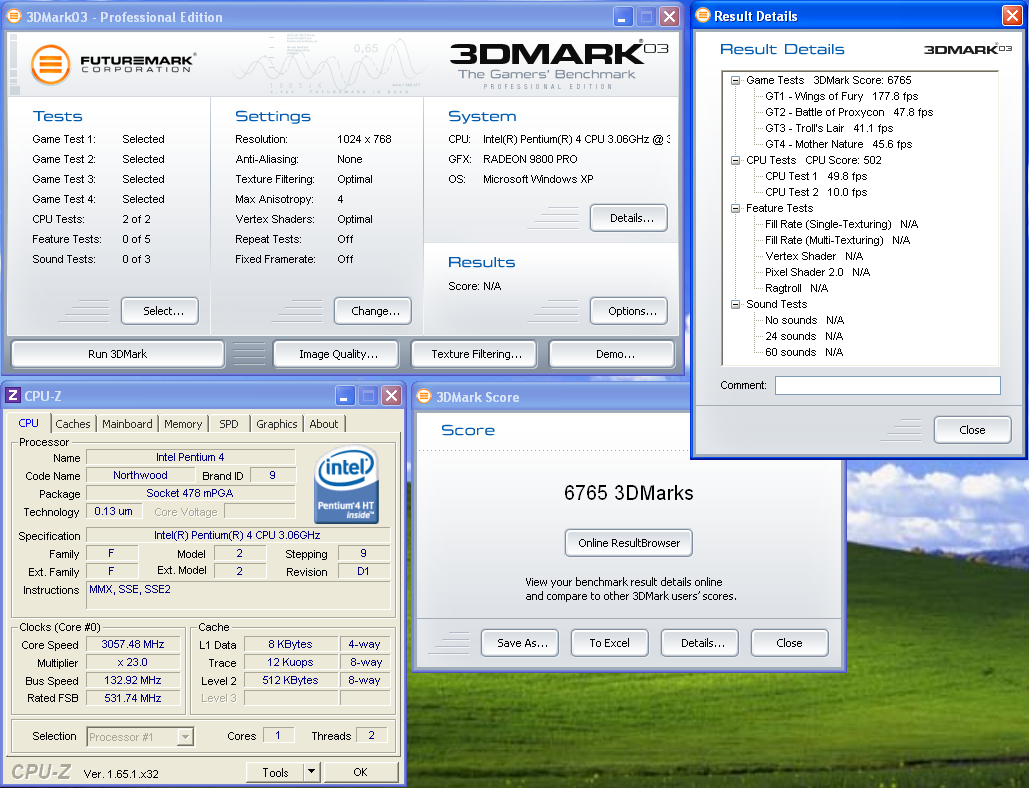Select GT1 - Wings of Fury row
The image size is (1029, 788).
[x=841, y=96]
